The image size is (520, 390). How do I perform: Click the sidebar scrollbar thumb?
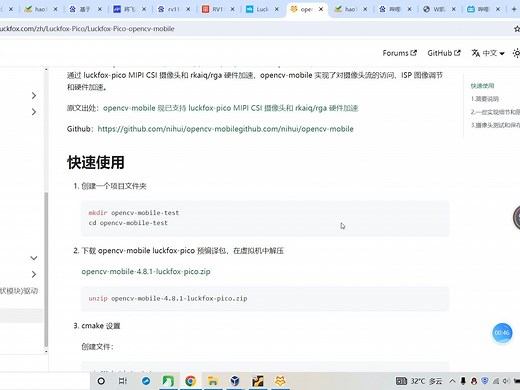[46, 269]
